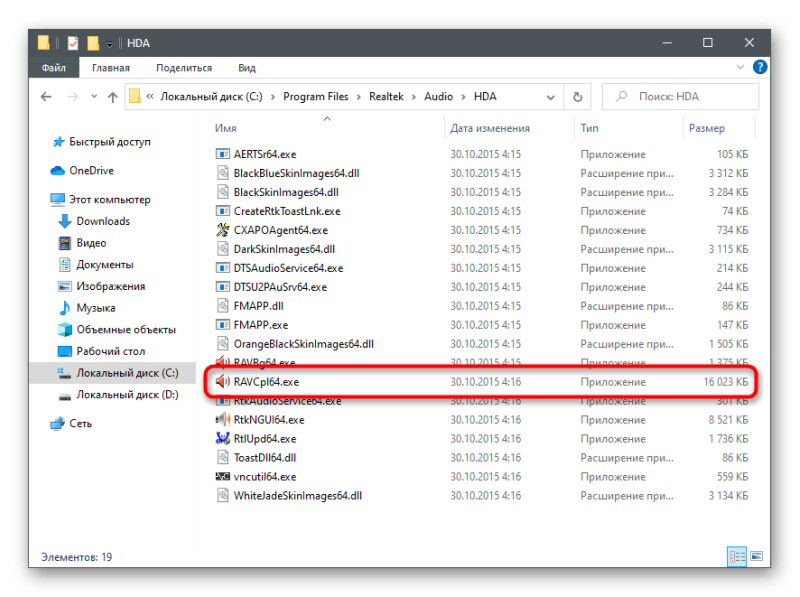Click the Видео film icon

coord(65,243)
